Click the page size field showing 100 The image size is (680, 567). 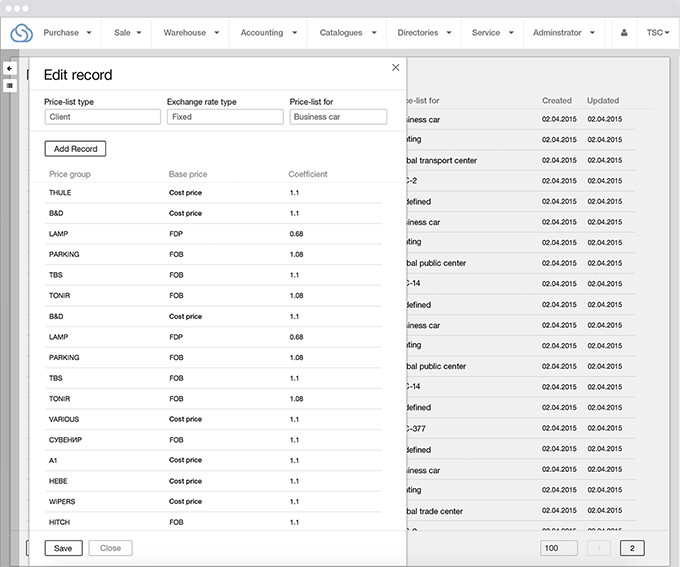tap(558, 548)
